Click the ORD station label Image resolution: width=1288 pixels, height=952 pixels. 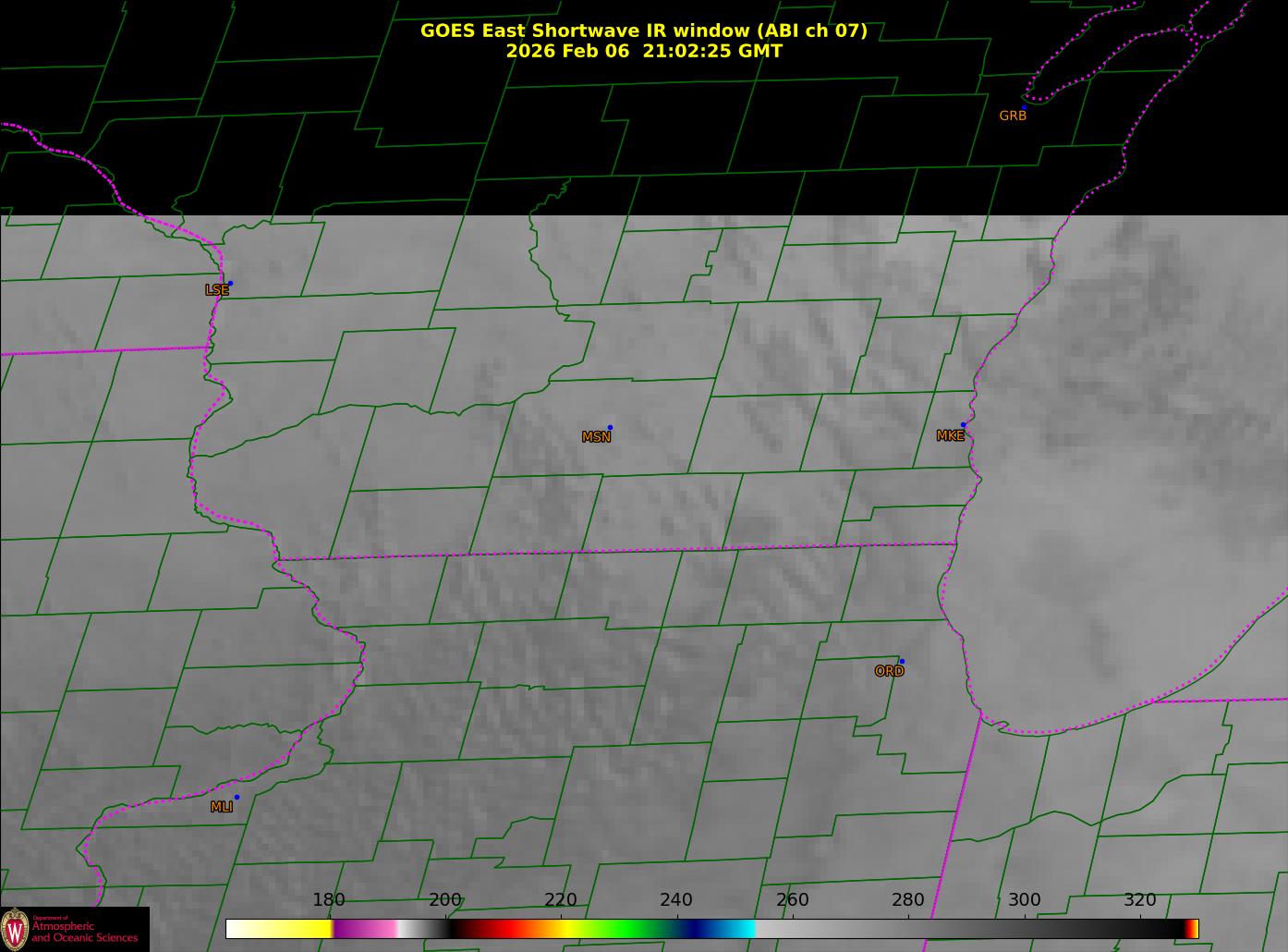pyautogui.click(x=889, y=671)
